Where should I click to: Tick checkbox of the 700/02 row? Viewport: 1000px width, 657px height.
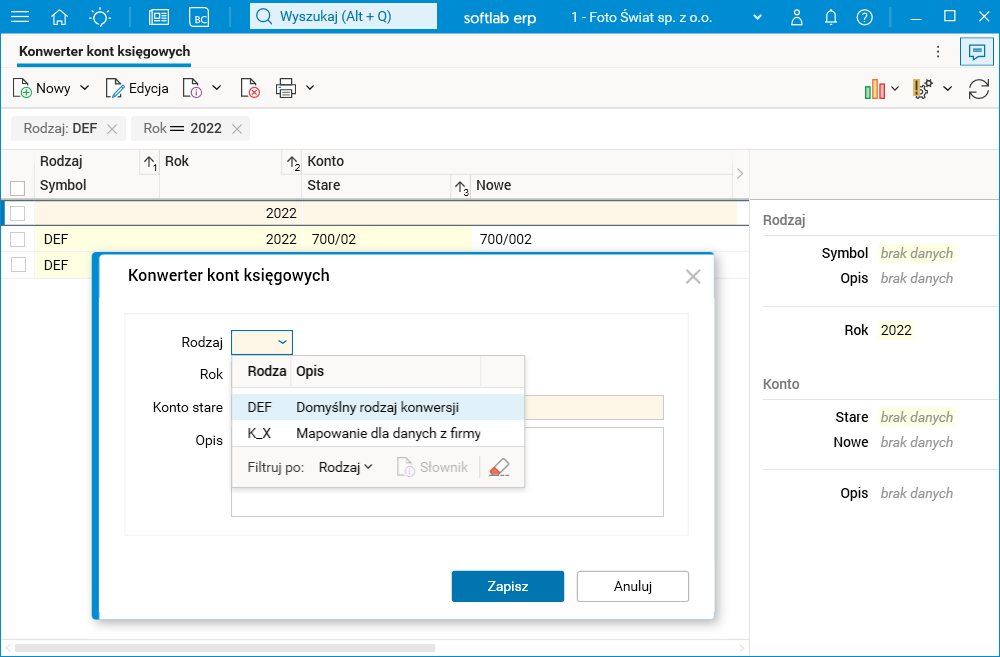click(x=18, y=239)
